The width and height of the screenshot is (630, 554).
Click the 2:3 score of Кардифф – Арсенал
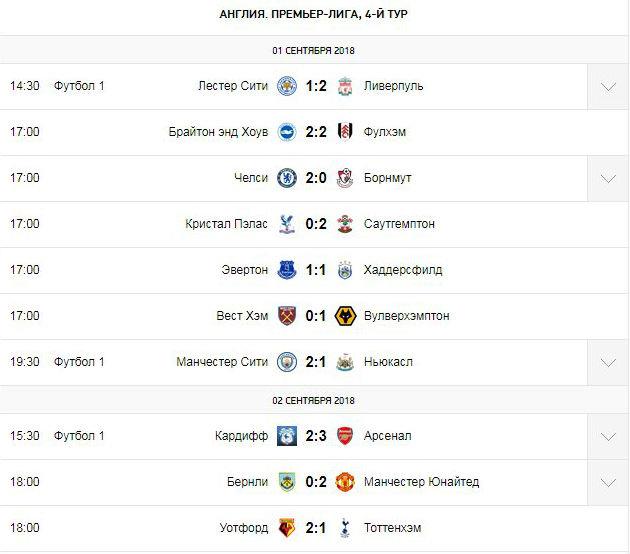click(x=316, y=436)
